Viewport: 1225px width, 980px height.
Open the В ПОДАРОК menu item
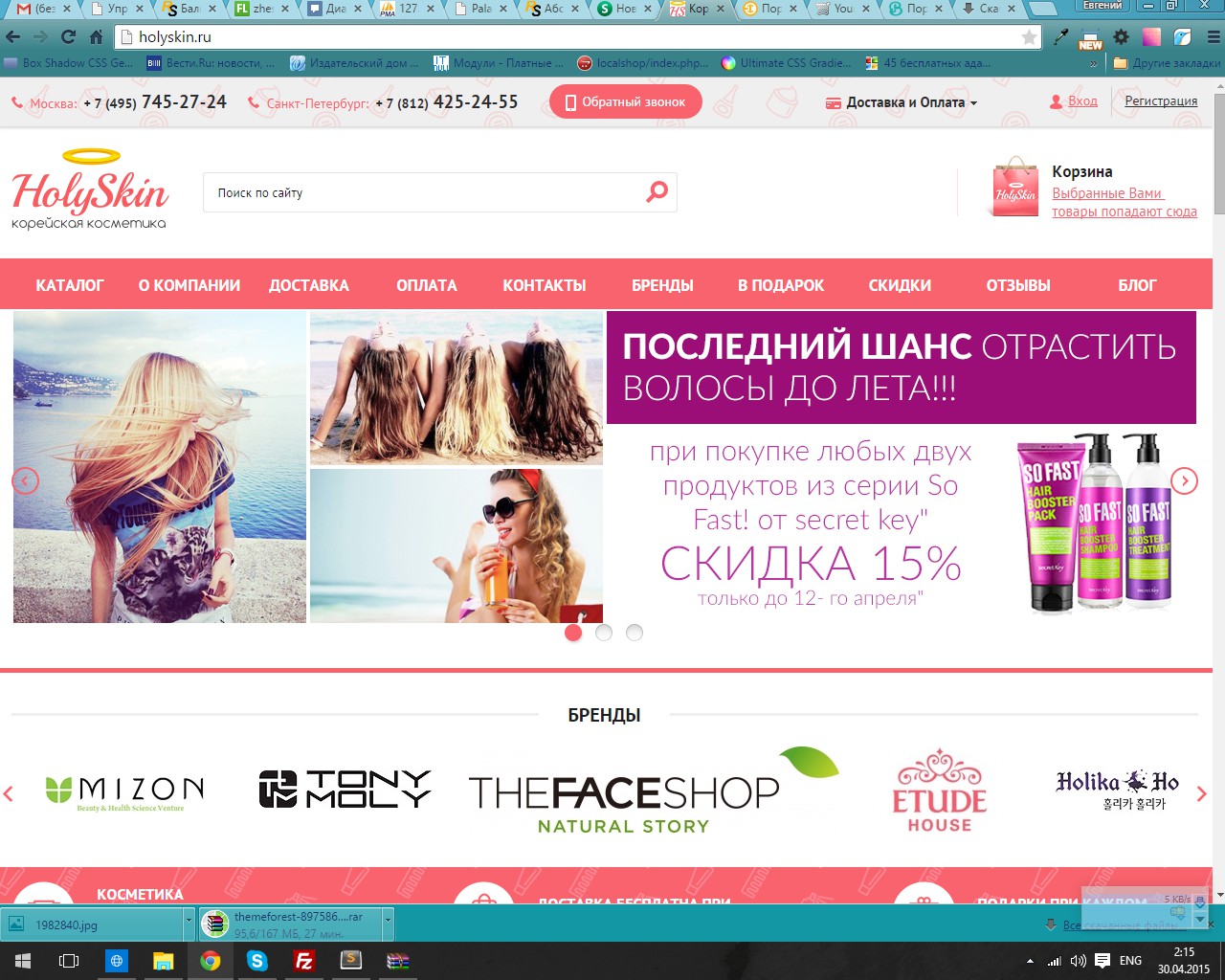pyautogui.click(x=781, y=285)
